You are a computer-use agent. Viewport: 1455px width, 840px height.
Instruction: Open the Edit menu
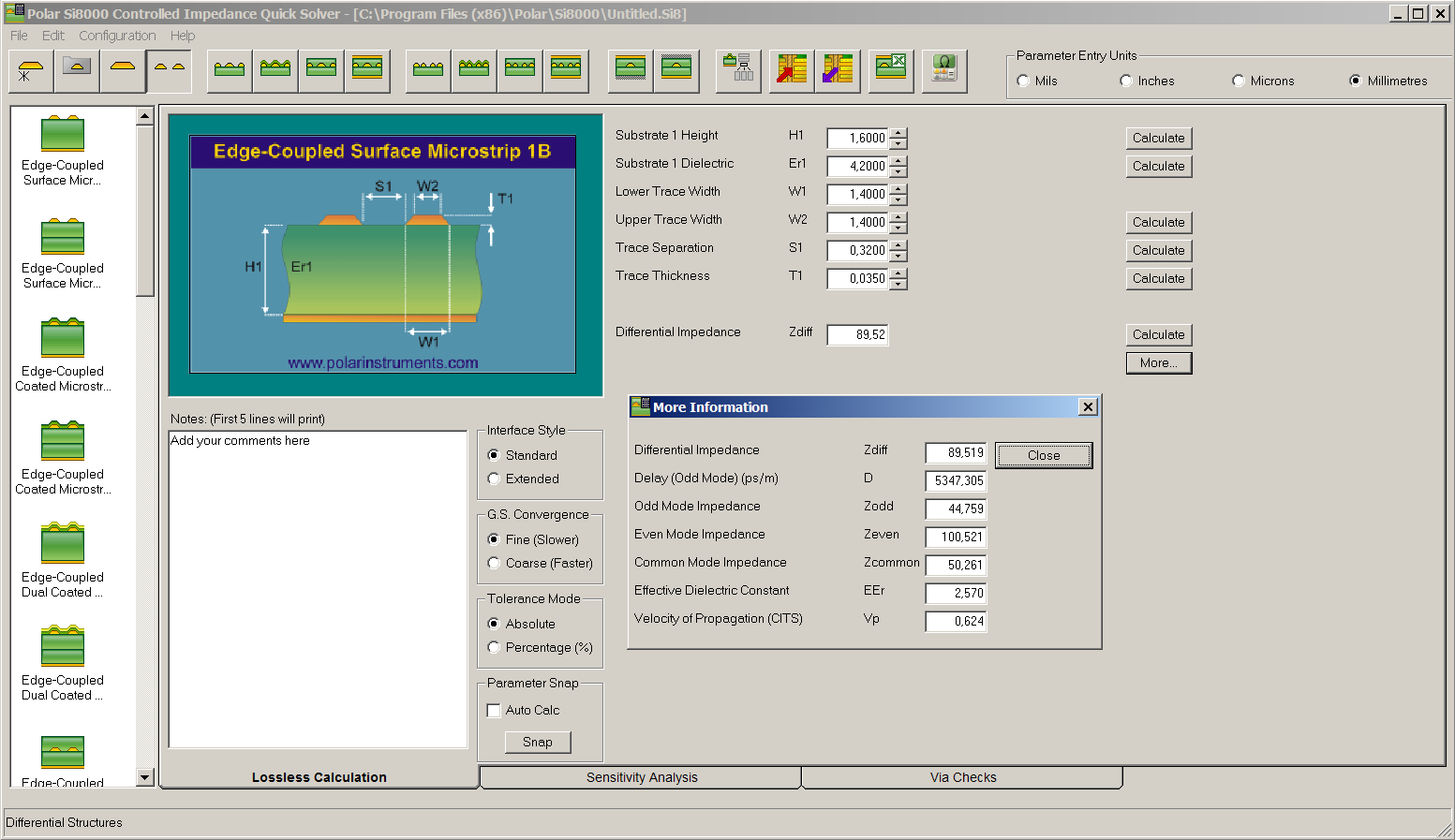53,36
